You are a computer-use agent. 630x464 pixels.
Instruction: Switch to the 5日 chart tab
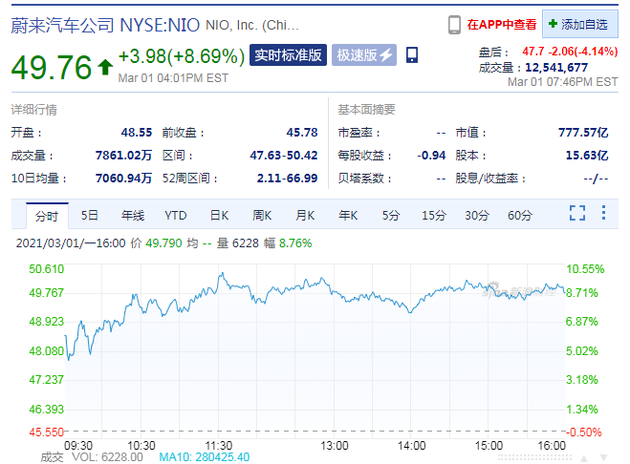(89, 215)
